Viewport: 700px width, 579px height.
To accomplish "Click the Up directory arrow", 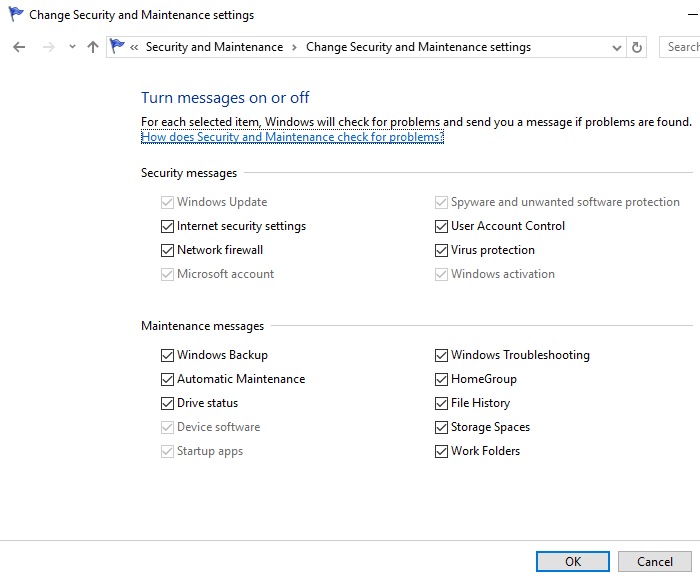I will [x=93, y=47].
